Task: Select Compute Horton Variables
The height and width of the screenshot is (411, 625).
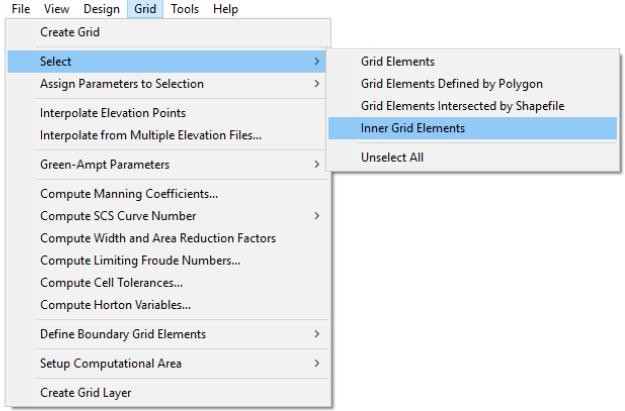Action: pyautogui.click(x=116, y=304)
